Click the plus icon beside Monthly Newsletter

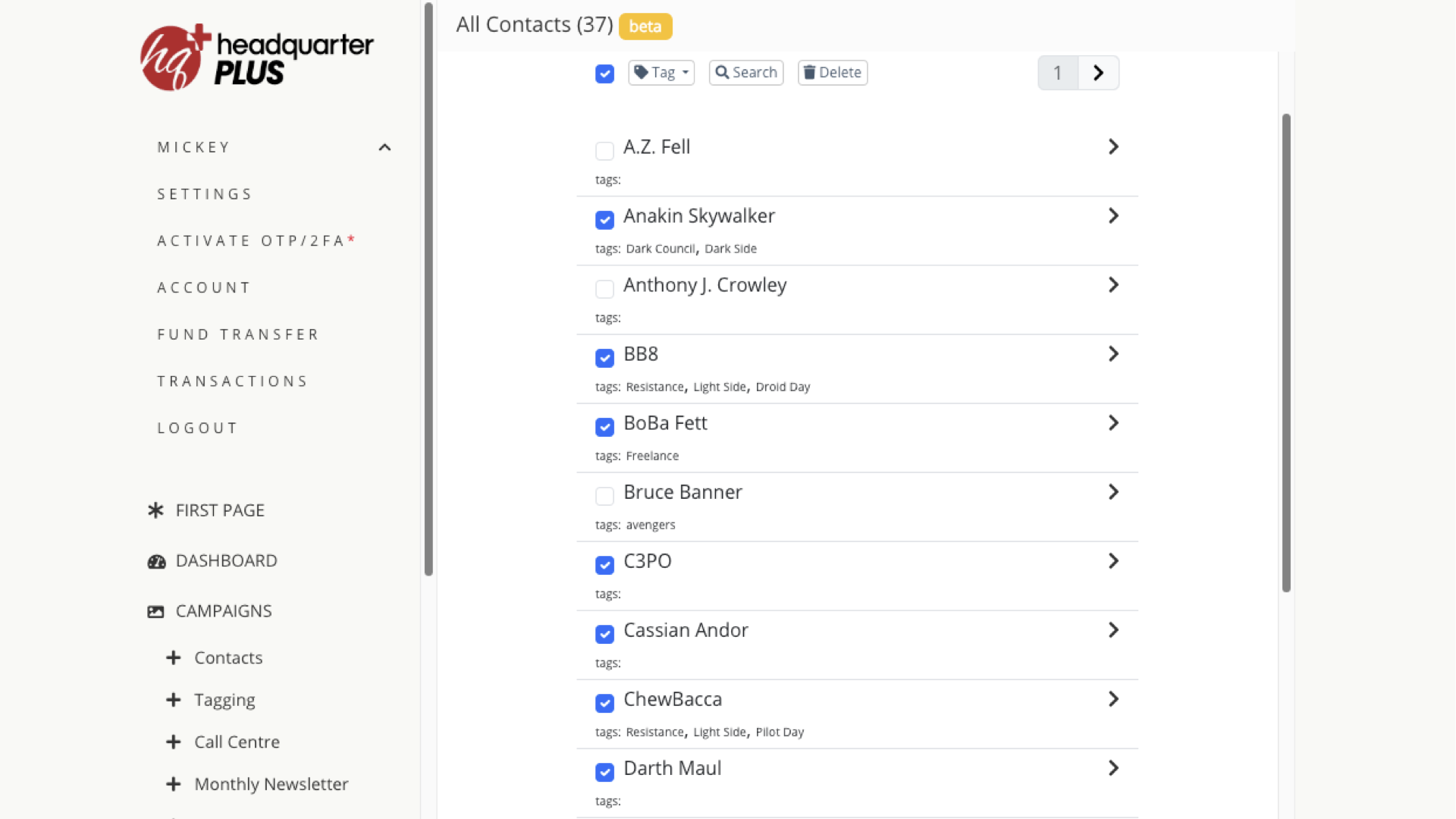(174, 784)
